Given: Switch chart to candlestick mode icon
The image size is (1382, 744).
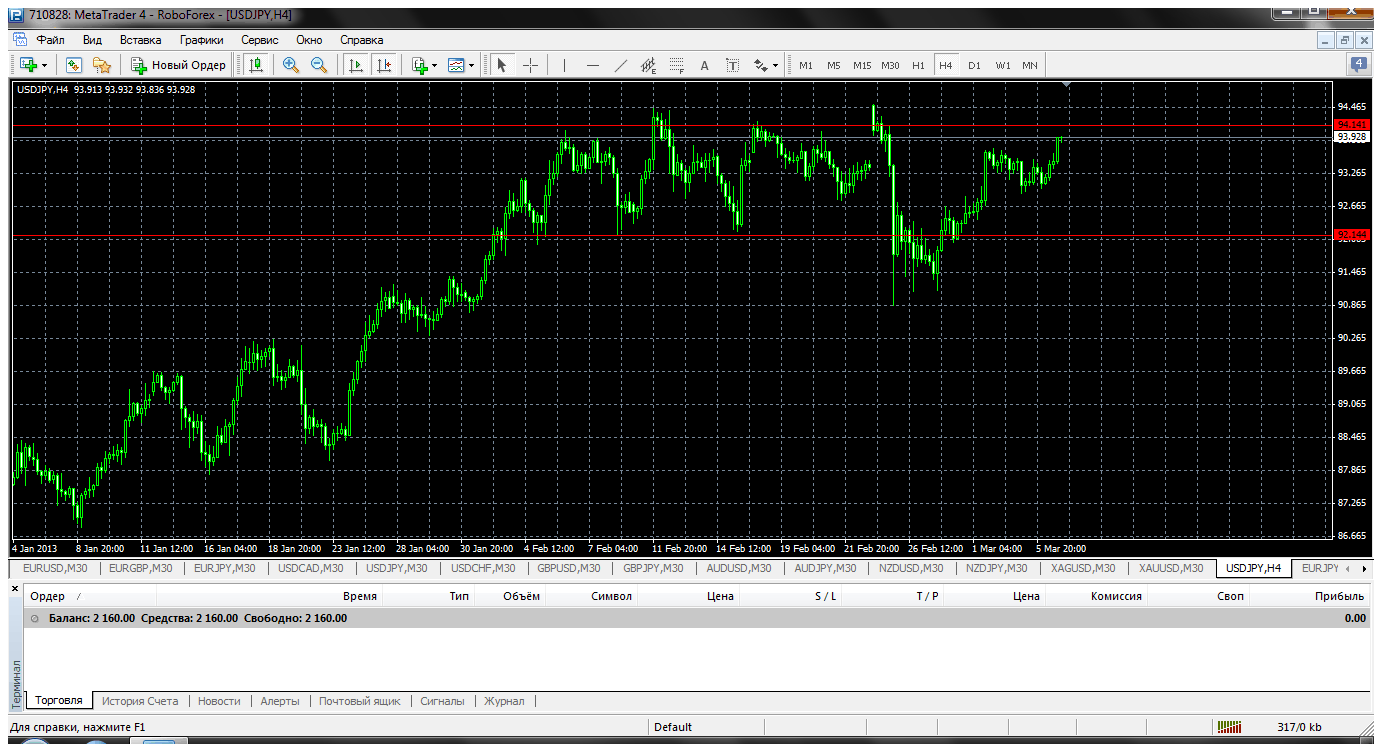Looking at the screenshot, I should tap(256, 65).
